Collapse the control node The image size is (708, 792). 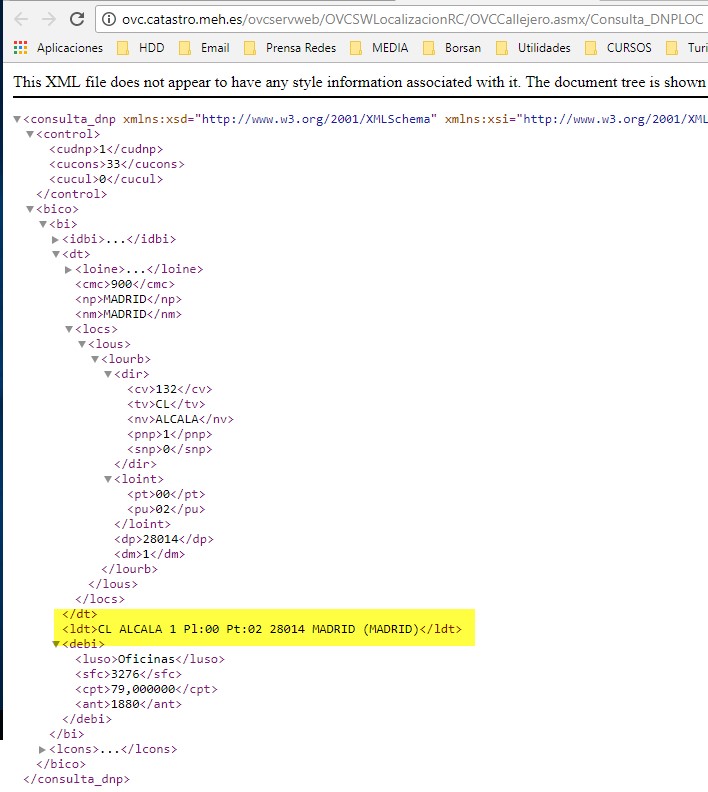(30, 134)
